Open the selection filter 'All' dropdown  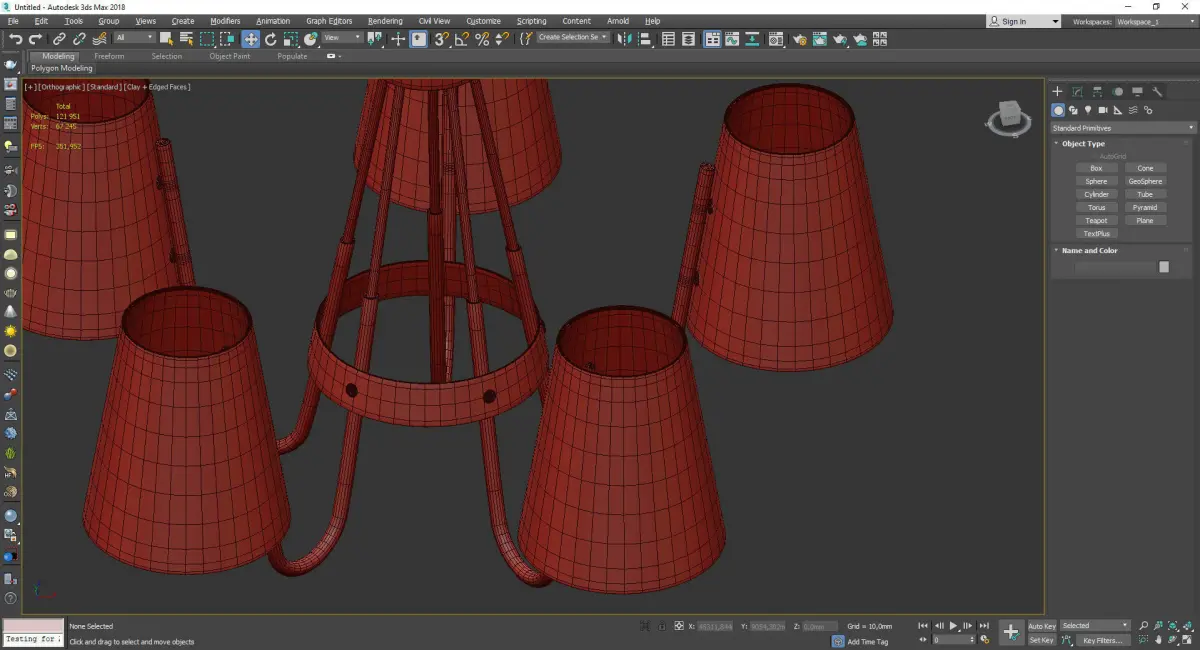coord(134,38)
